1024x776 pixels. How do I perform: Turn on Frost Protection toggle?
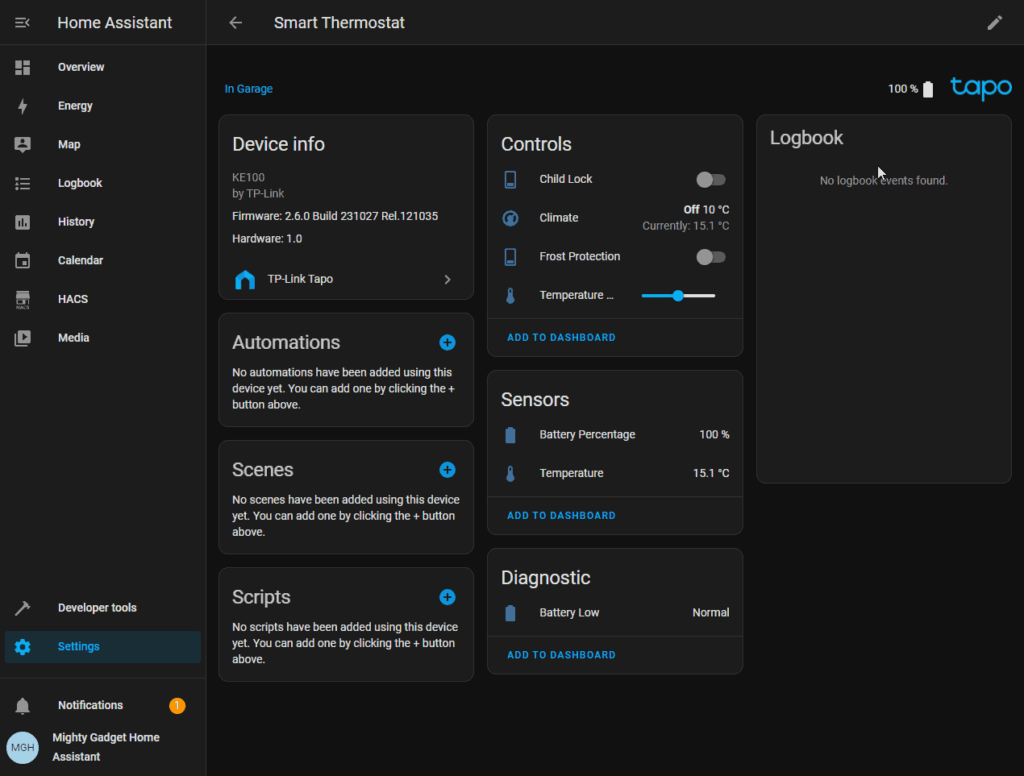pos(710,257)
